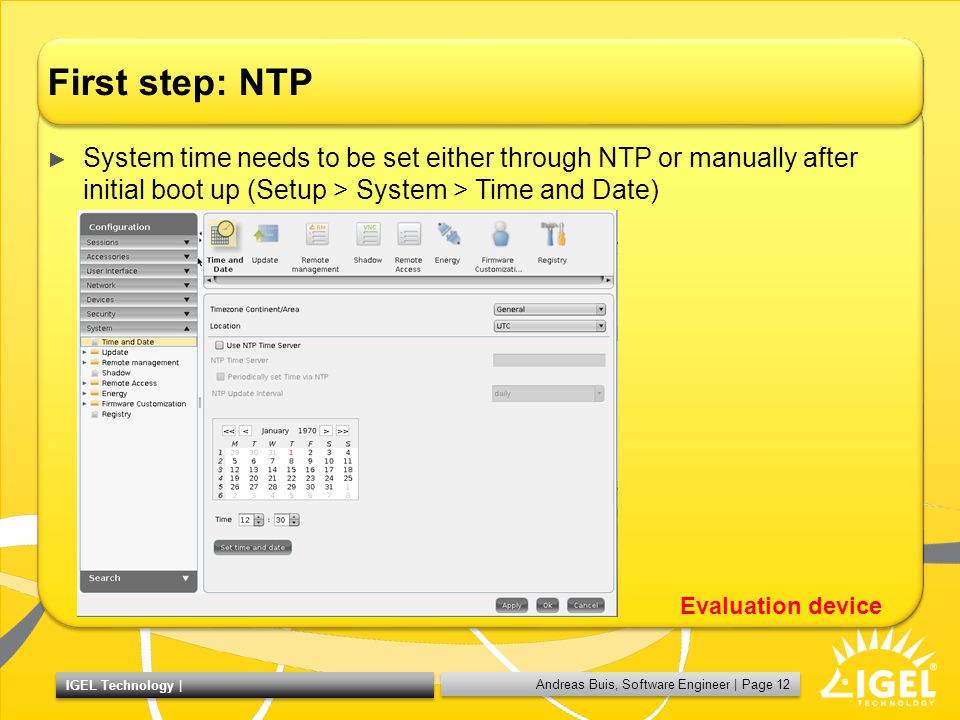Open the Remote management icon
960x720 pixels.
(315, 247)
